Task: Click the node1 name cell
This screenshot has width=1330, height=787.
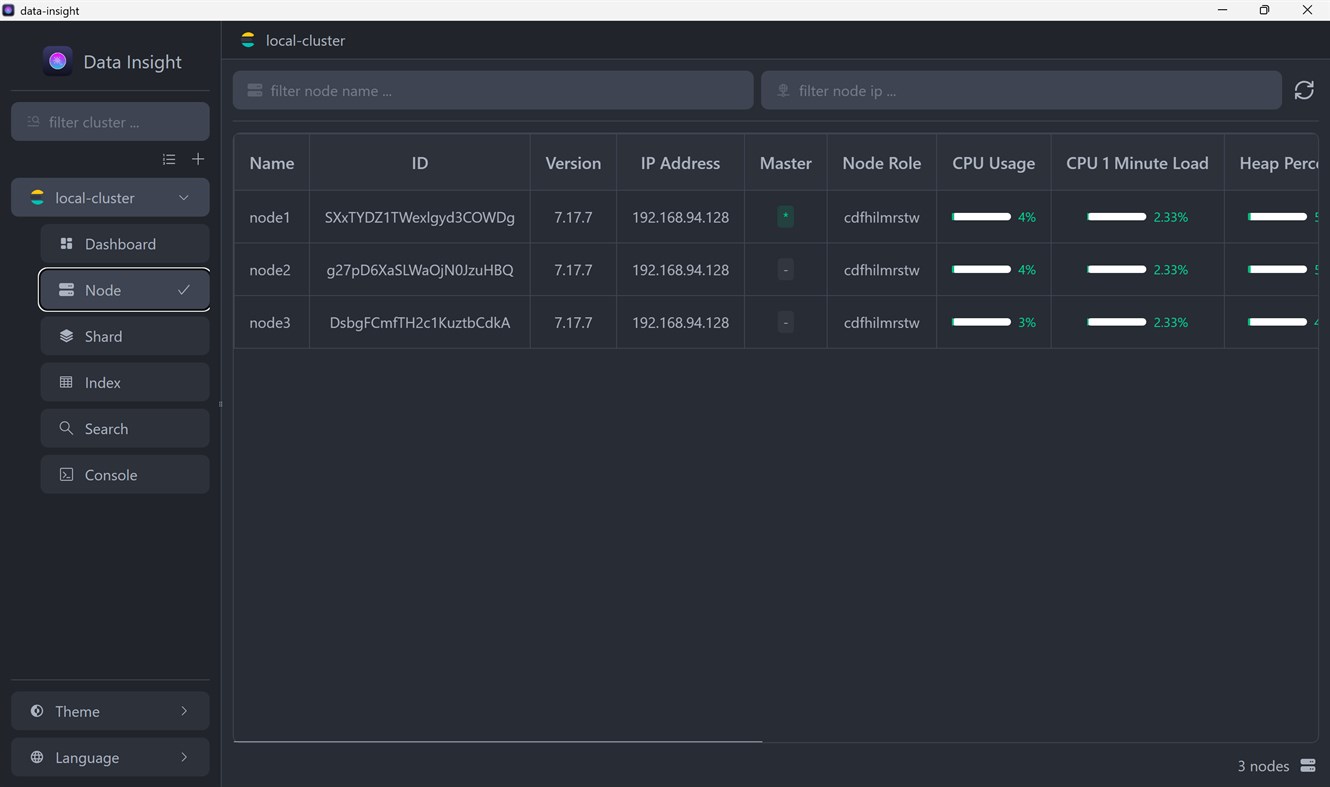Action: coord(270,217)
